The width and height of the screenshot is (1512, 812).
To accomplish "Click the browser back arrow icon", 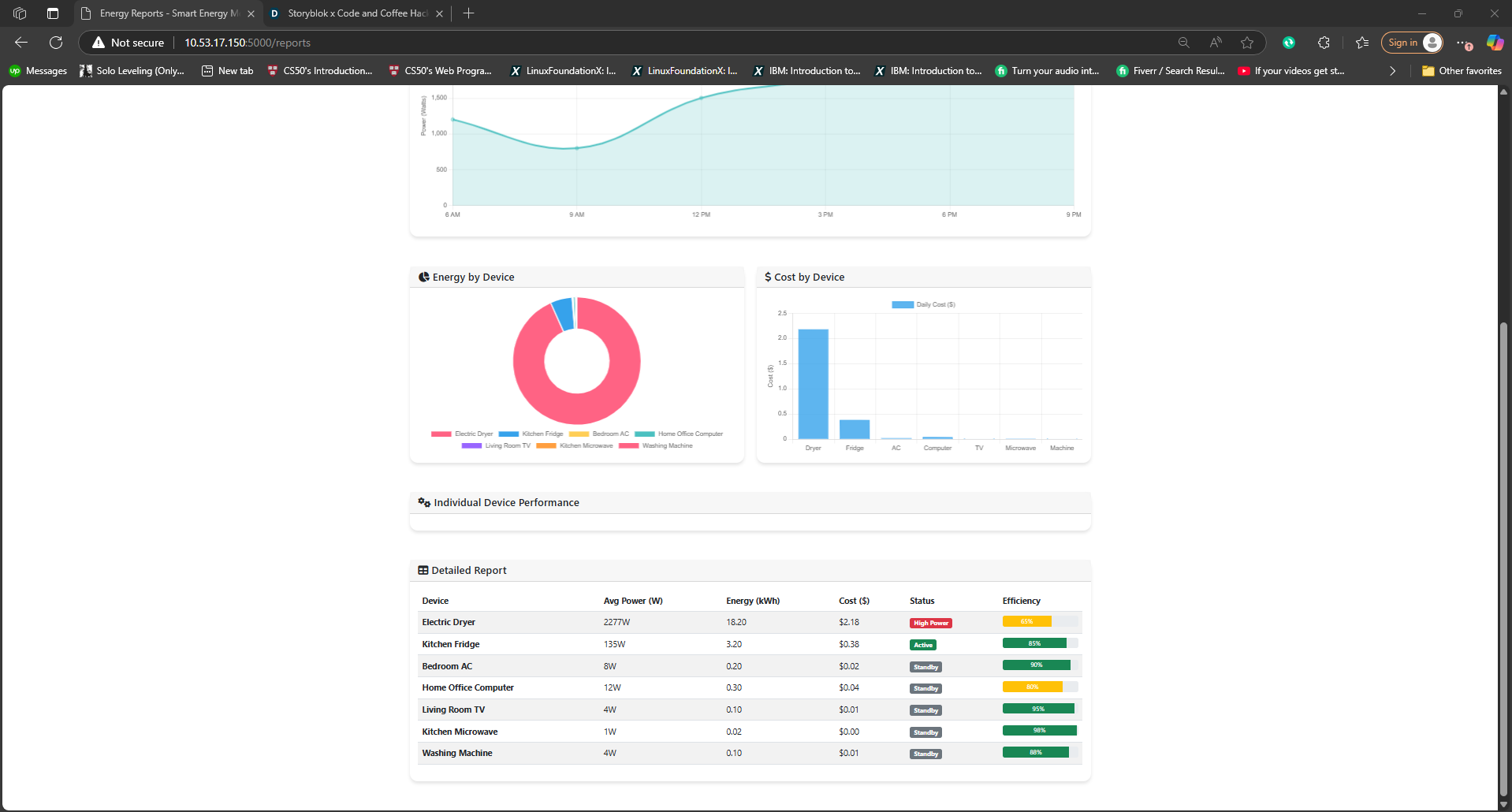I will coord(21,43).
